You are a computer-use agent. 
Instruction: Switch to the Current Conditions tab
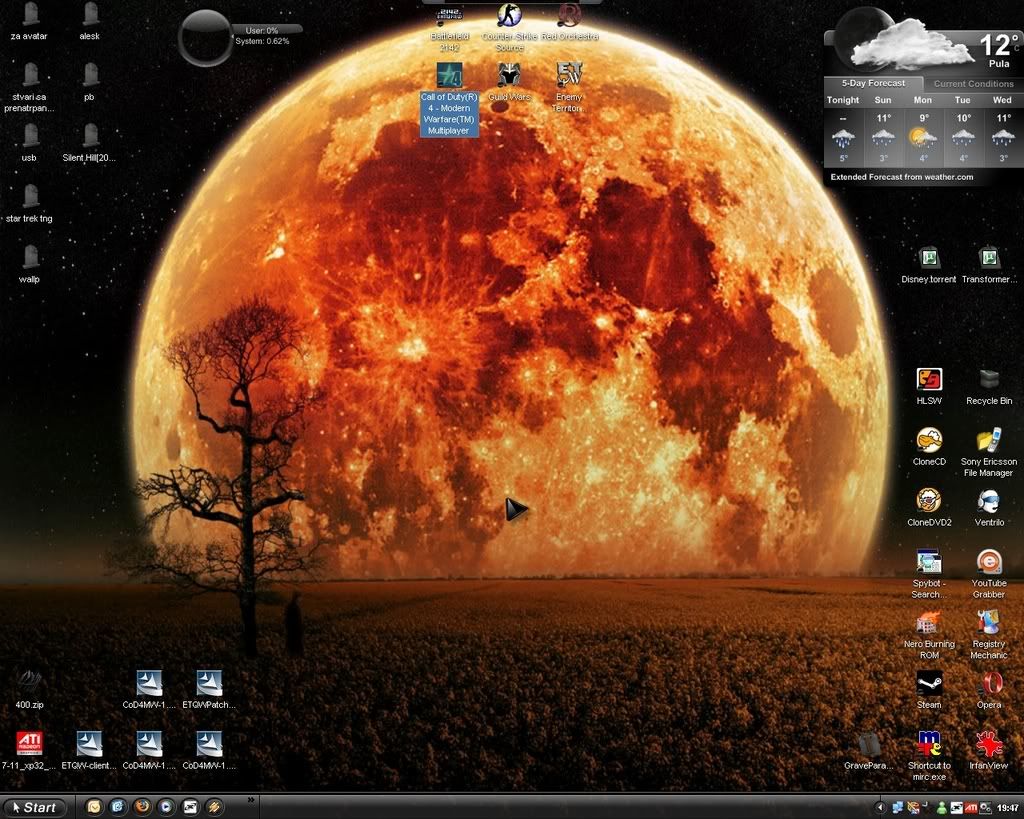tap(972, 84)
